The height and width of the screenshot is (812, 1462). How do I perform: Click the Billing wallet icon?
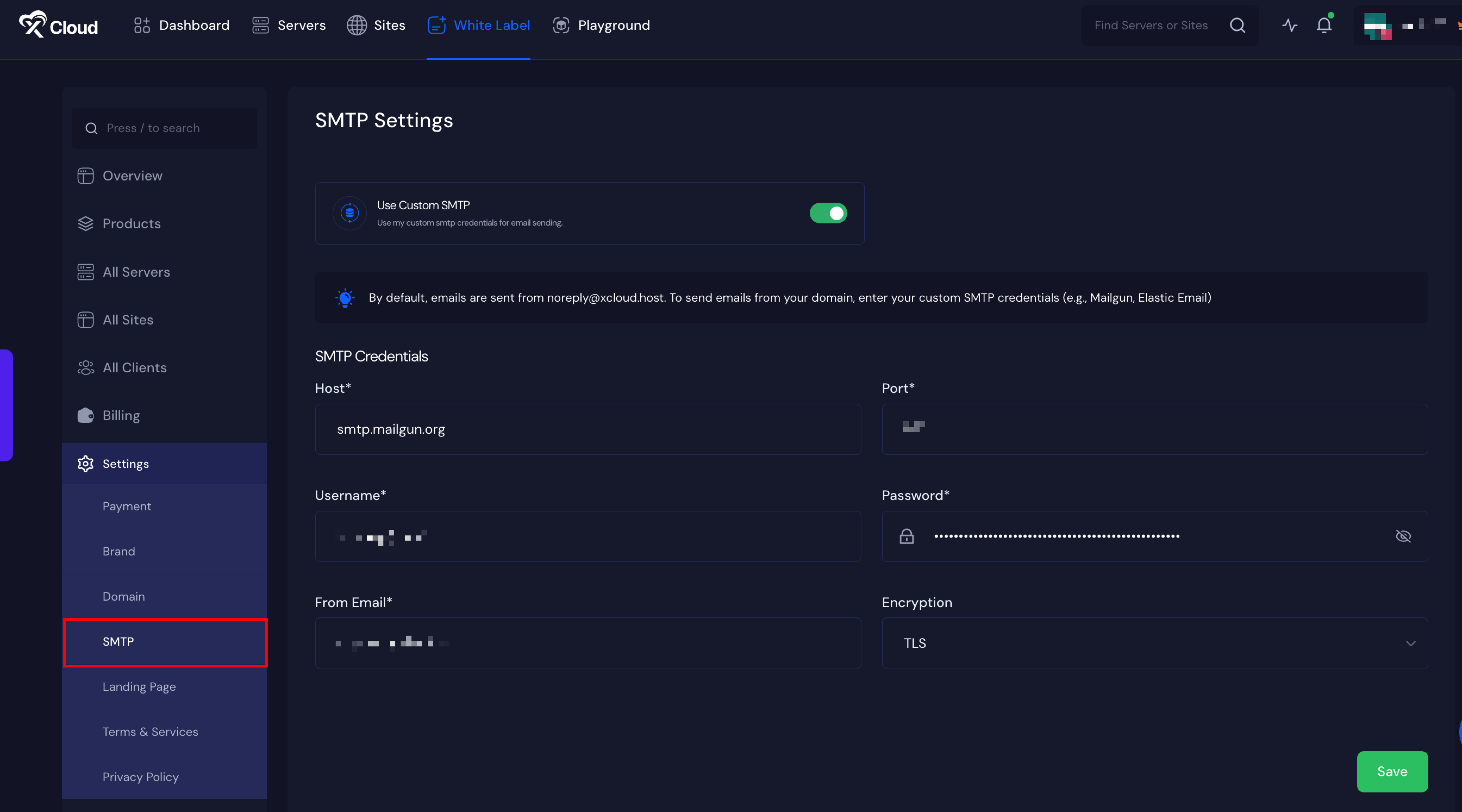85,415
